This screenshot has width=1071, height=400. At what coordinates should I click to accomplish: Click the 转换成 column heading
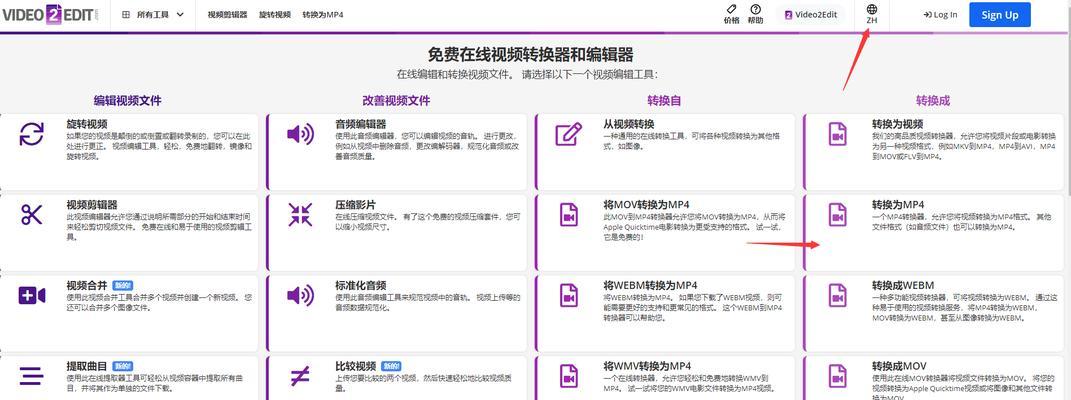click(x=933, y=101)
